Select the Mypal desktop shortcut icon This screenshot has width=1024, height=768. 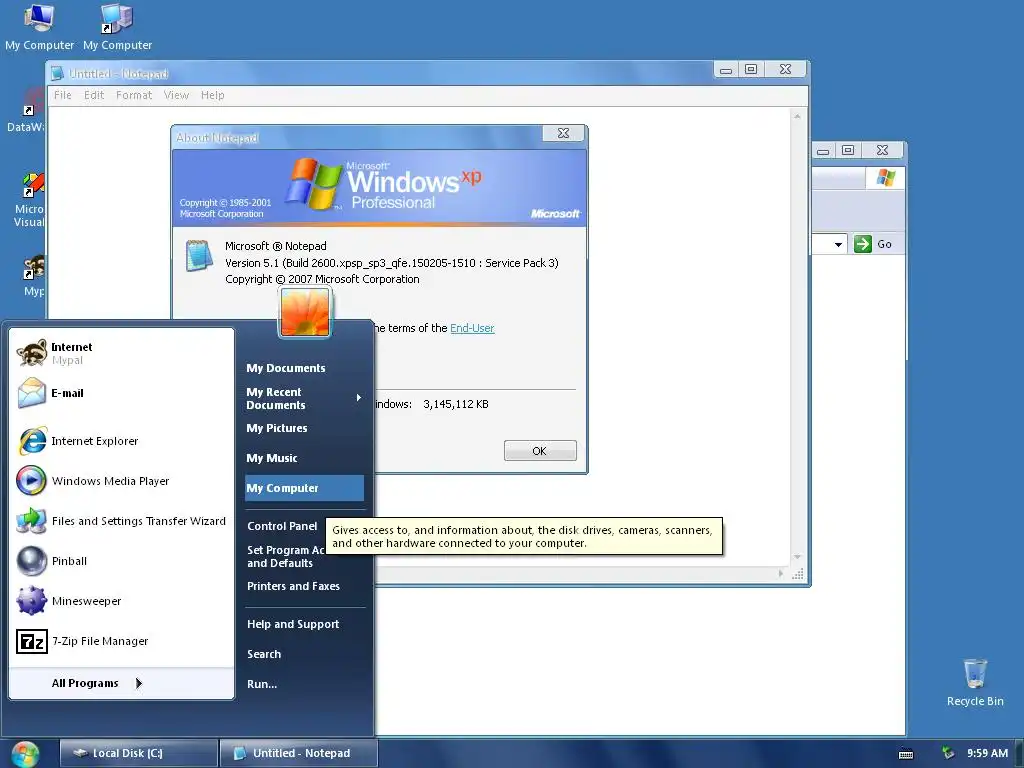click(33, 276)
